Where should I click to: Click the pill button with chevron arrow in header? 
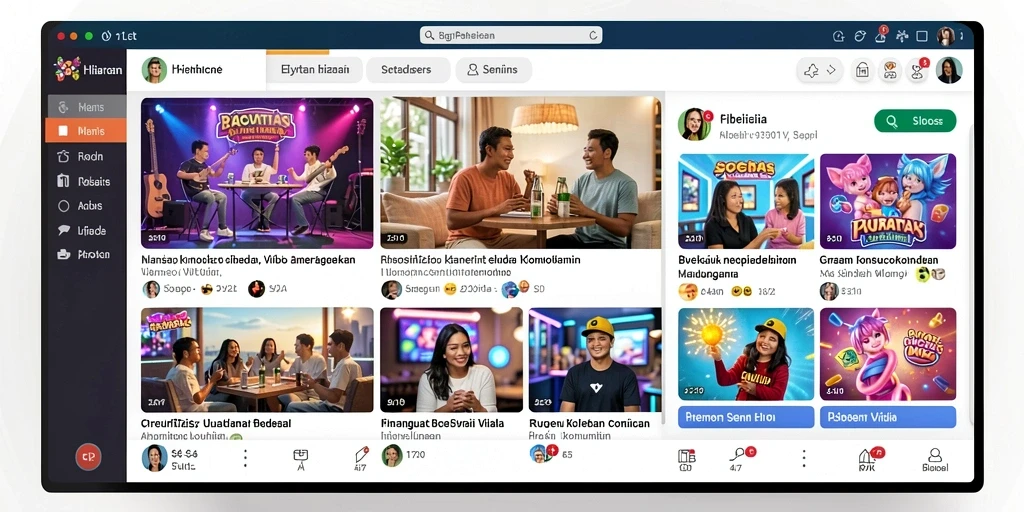coord(820,70)
